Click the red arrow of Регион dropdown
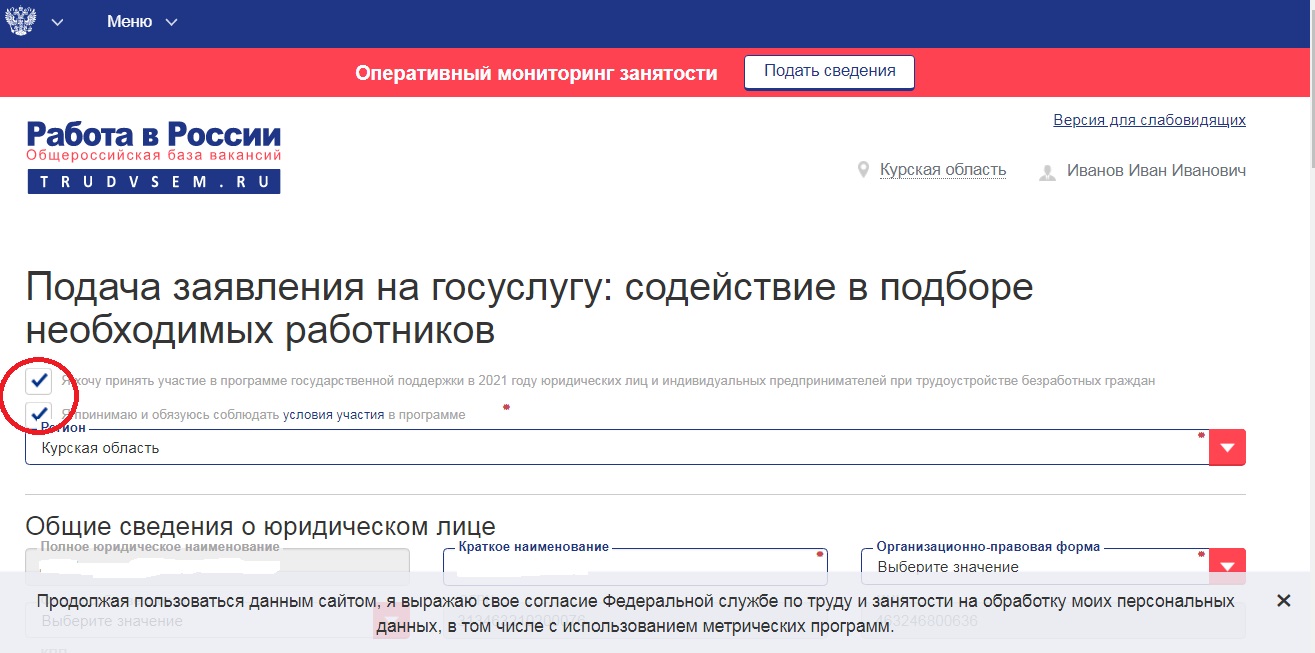 (1227, 448)
